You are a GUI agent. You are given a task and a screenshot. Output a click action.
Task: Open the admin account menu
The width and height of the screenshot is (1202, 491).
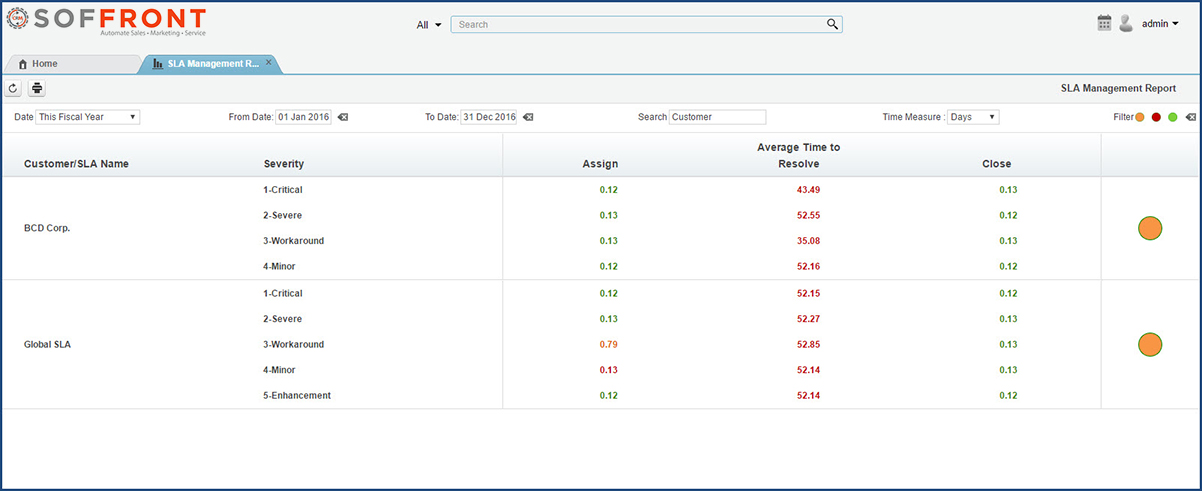coord(1160,24)
